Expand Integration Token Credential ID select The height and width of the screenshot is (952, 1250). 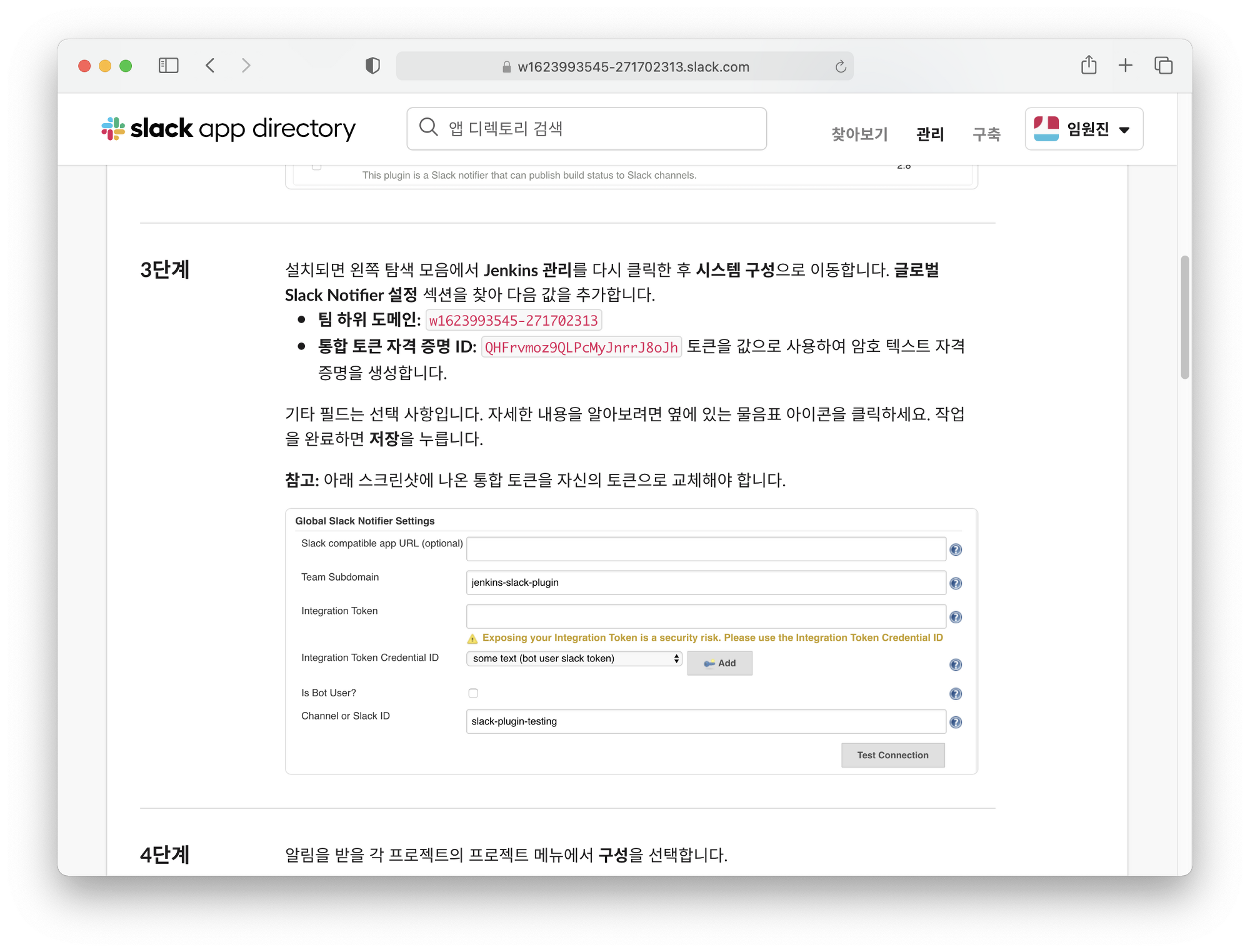tap(574, 658)
